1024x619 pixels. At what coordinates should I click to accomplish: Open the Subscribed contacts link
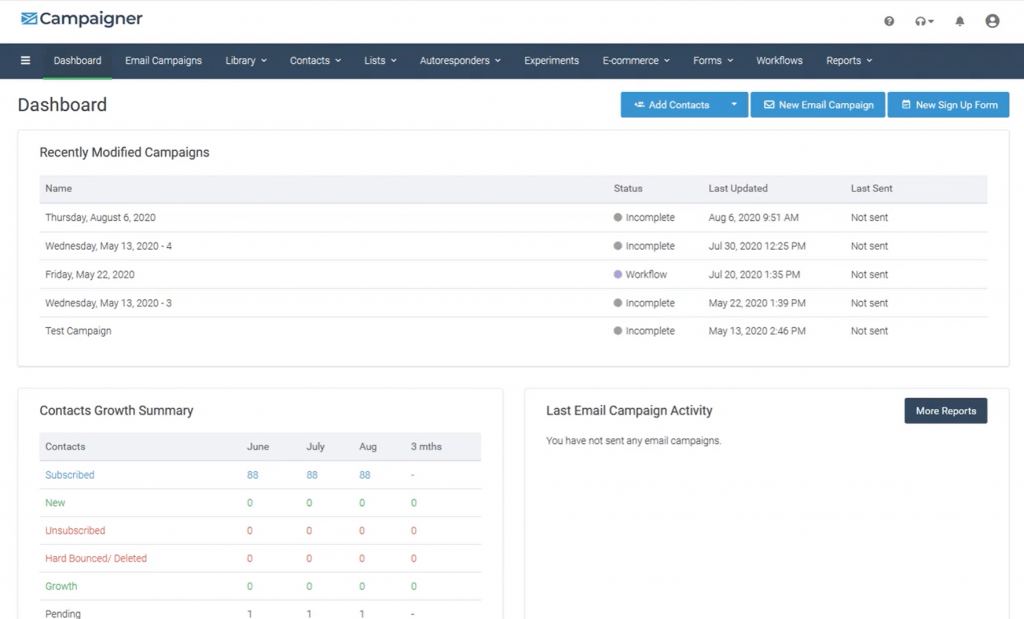(70, 475)
